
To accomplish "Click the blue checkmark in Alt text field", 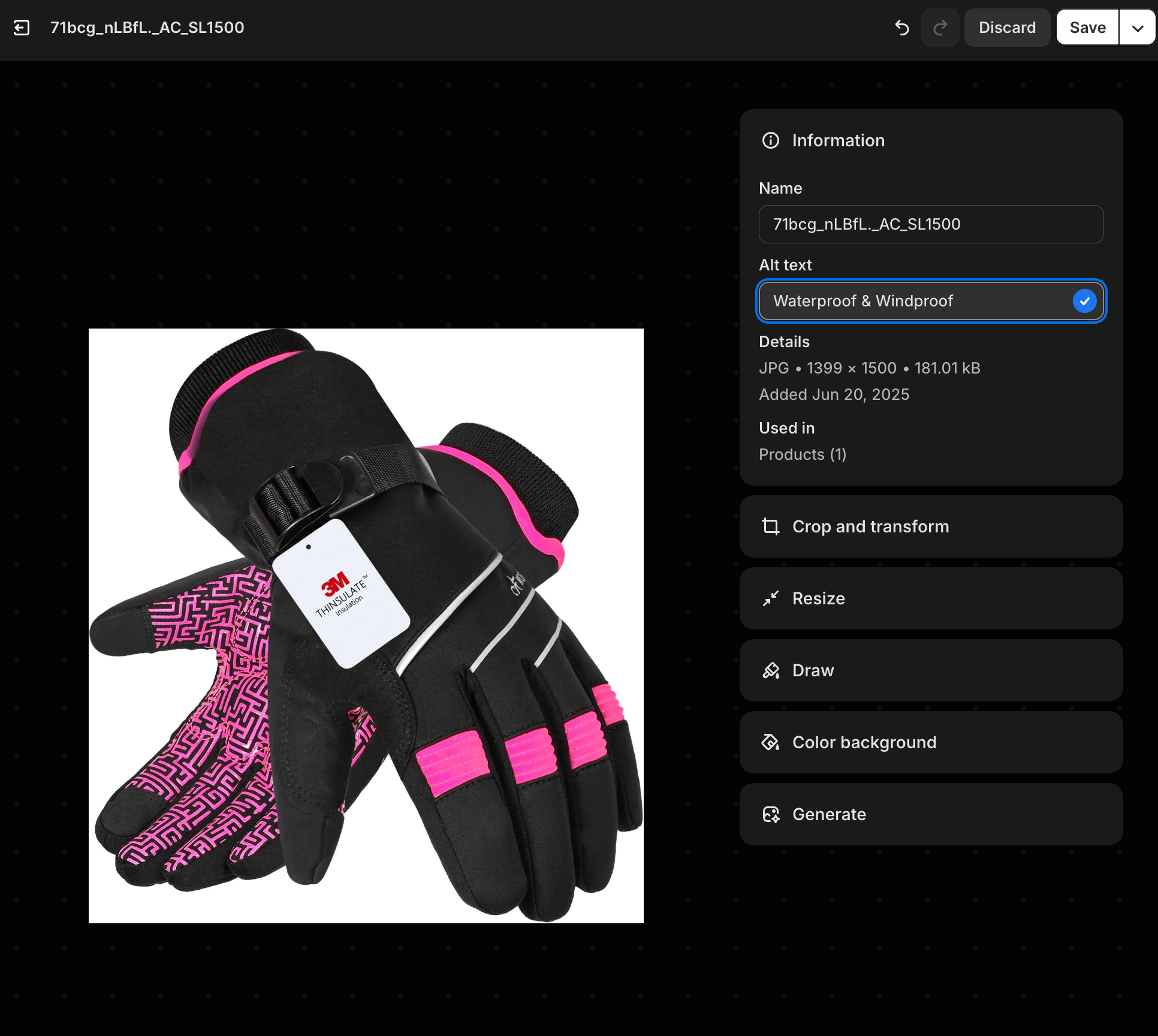I will click(x=1084, y=301).
